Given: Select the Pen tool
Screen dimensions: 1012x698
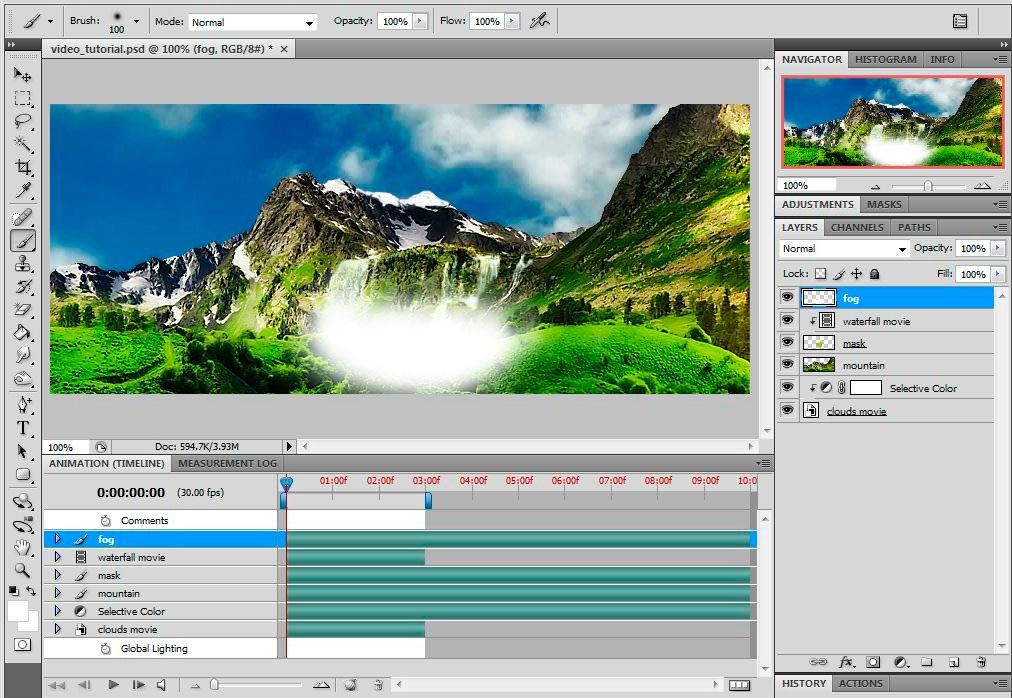Looking at the screenshot, I should pyautogui.click(x=23, y=404).
